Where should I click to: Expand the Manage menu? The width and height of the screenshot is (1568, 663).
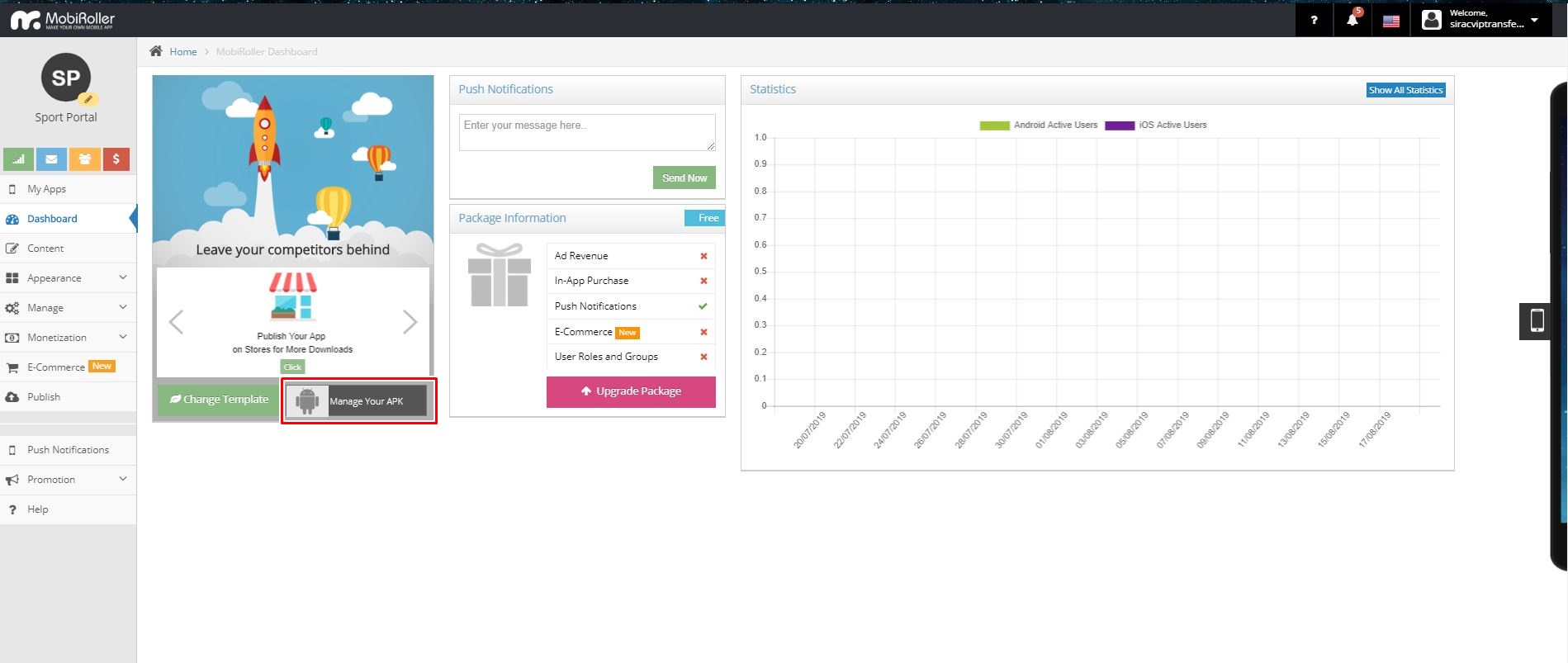coord(68,308)
